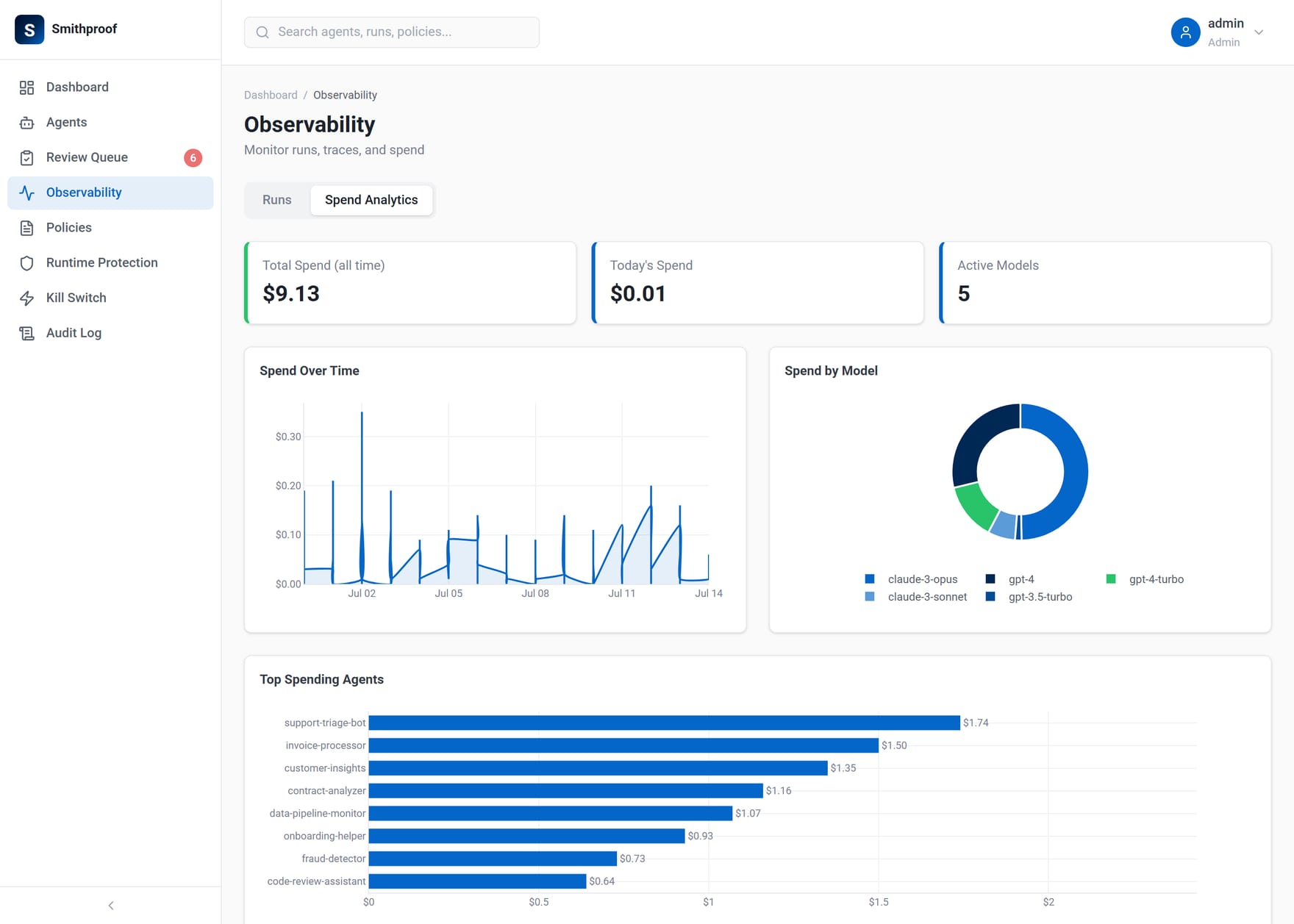The width and height of the screenshot is (1294, 924).
Task: Click the green gpt-4-turbo donut segment
Action: (x=976, y=506)
